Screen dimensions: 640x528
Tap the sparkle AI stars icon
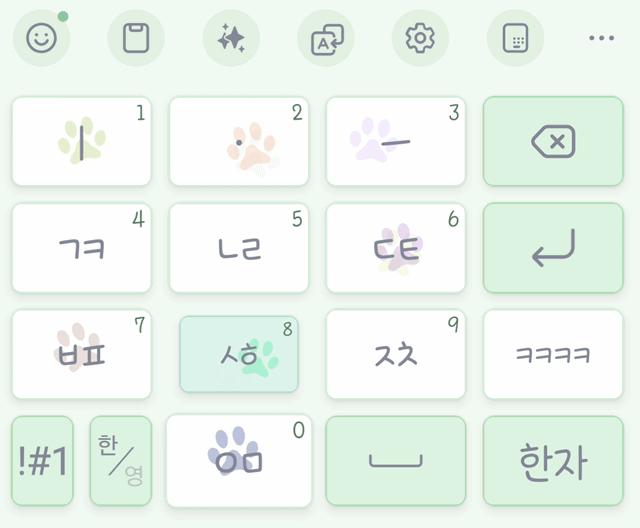[x=231, y=38]
